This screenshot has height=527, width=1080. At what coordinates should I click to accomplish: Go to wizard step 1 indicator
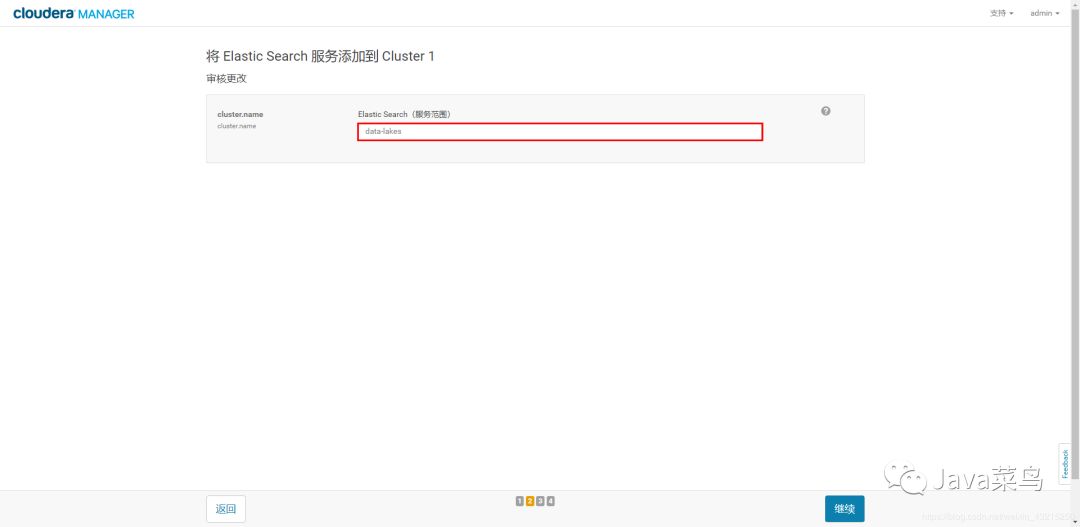click(520, 501)
